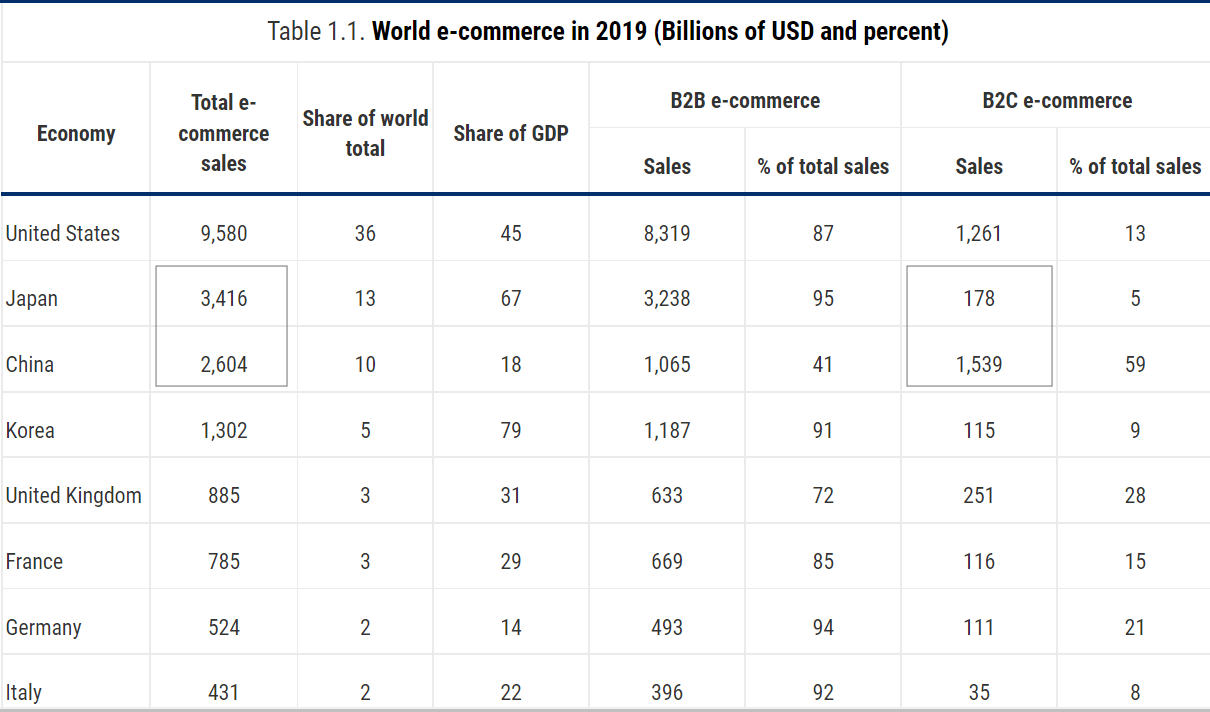Click the B2C e-commerce group header

click(x=1057, y=101)
